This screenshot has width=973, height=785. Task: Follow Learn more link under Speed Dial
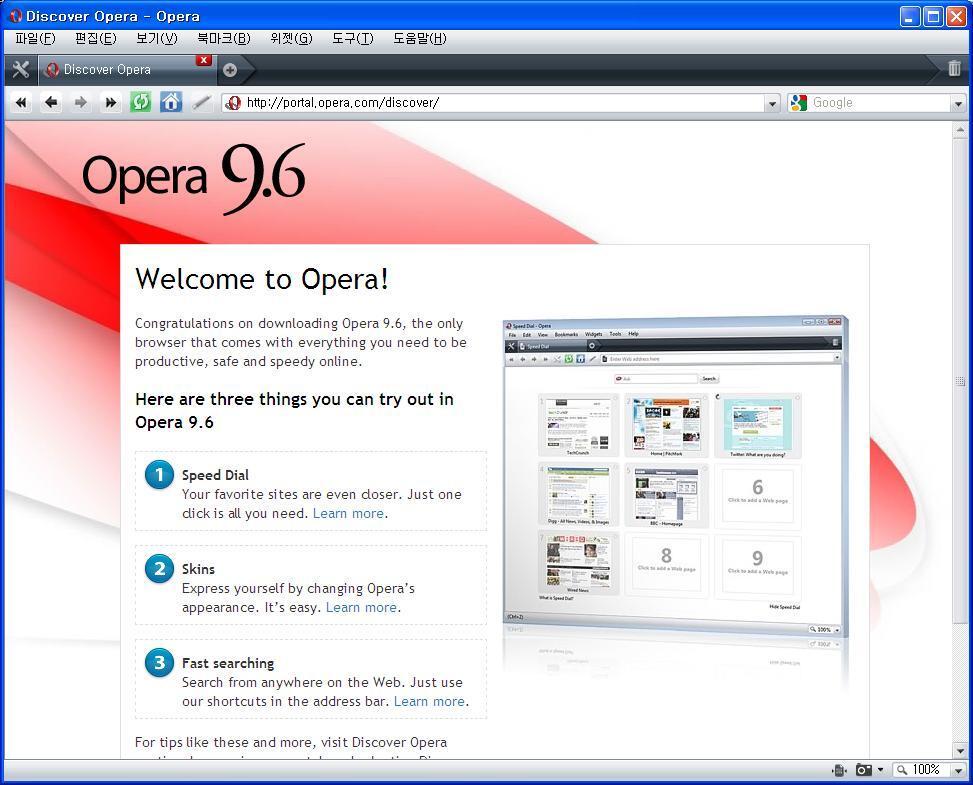pos(348,513)
